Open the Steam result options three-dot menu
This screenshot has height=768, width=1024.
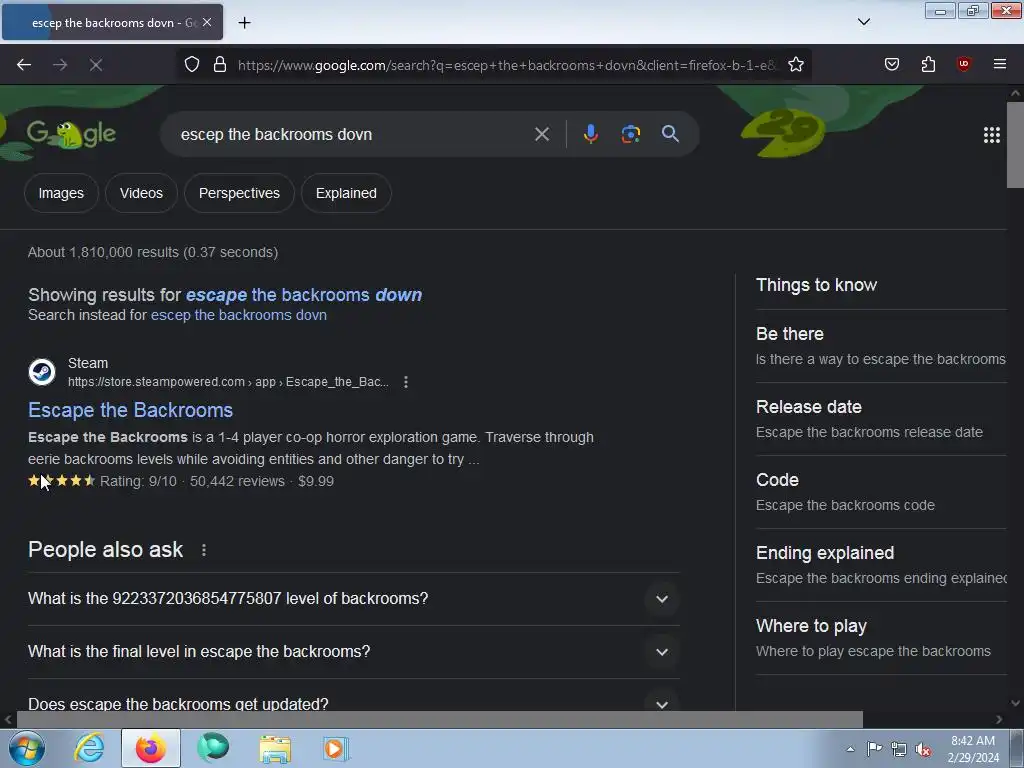pyautogui.click(x=406, y=382)
